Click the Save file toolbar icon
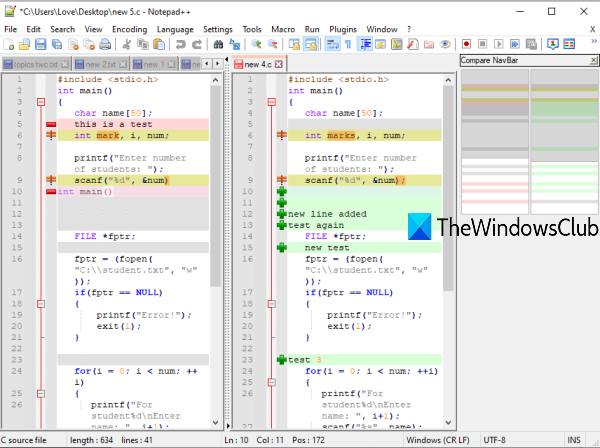The image size is (600, 448). click(x=42, y=45)
